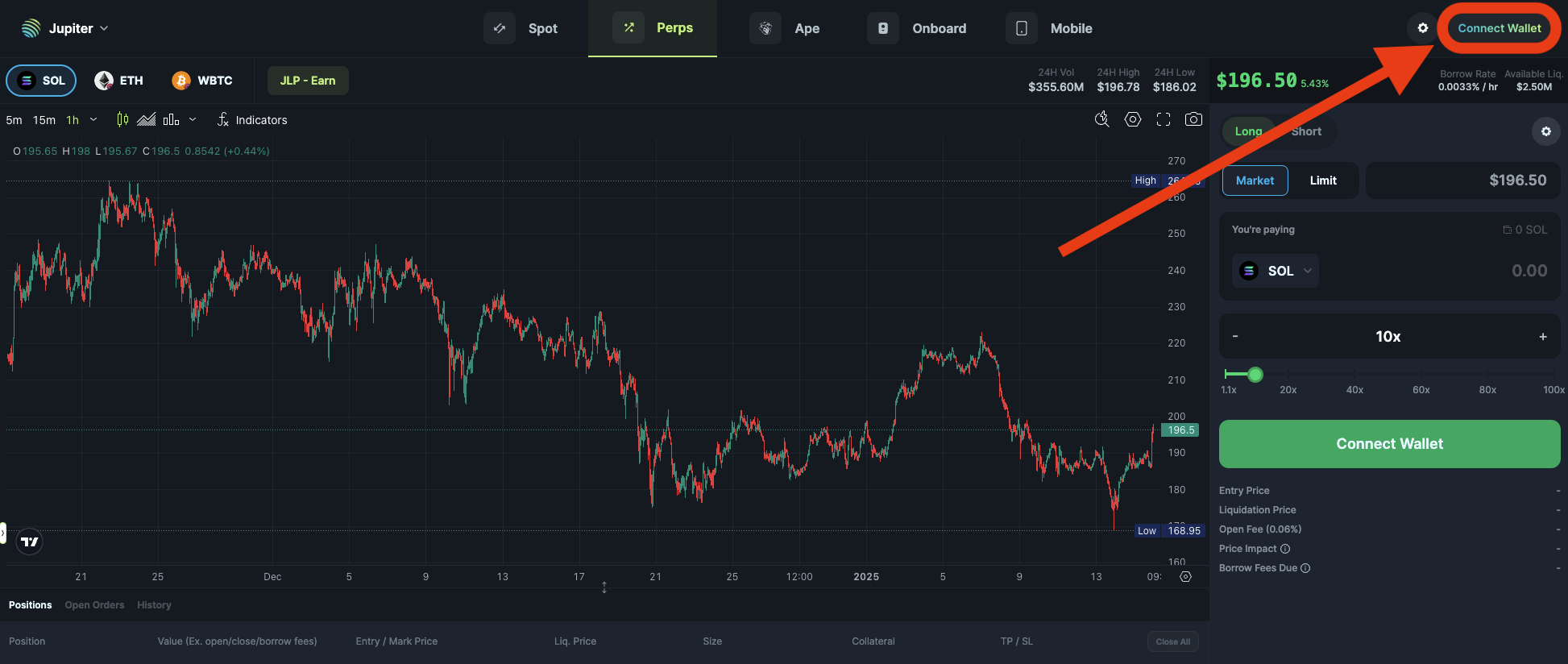
Task: Open the top bar settings gear
Action: (1423, 28)
